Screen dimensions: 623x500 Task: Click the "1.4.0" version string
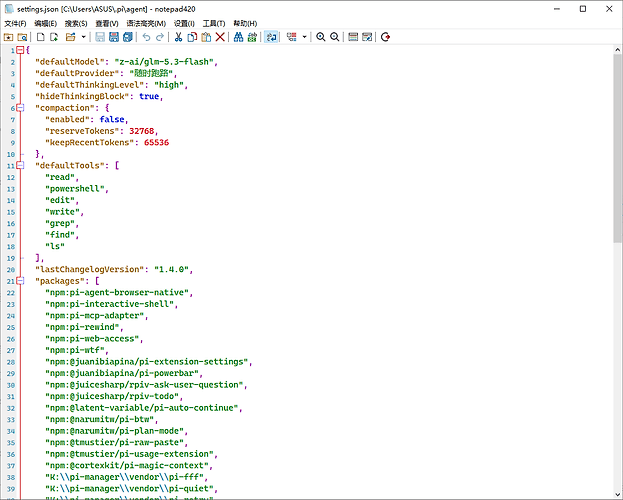click(171, 269)
